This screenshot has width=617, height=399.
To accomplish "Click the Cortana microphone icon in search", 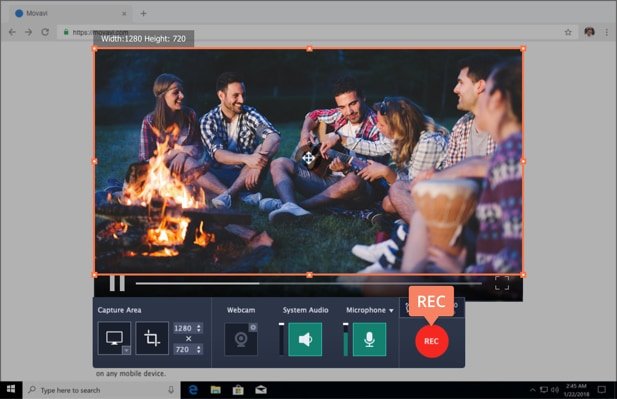I will point(171,390).
